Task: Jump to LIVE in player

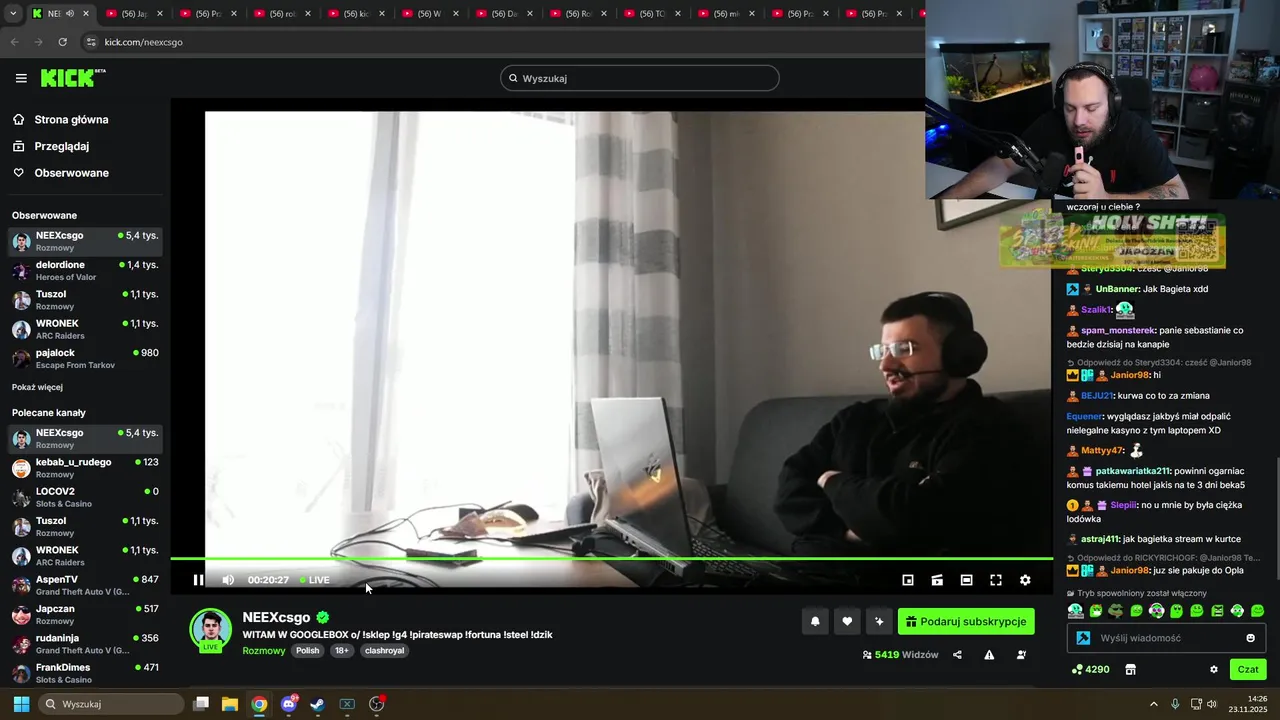Action: point(315,580)
